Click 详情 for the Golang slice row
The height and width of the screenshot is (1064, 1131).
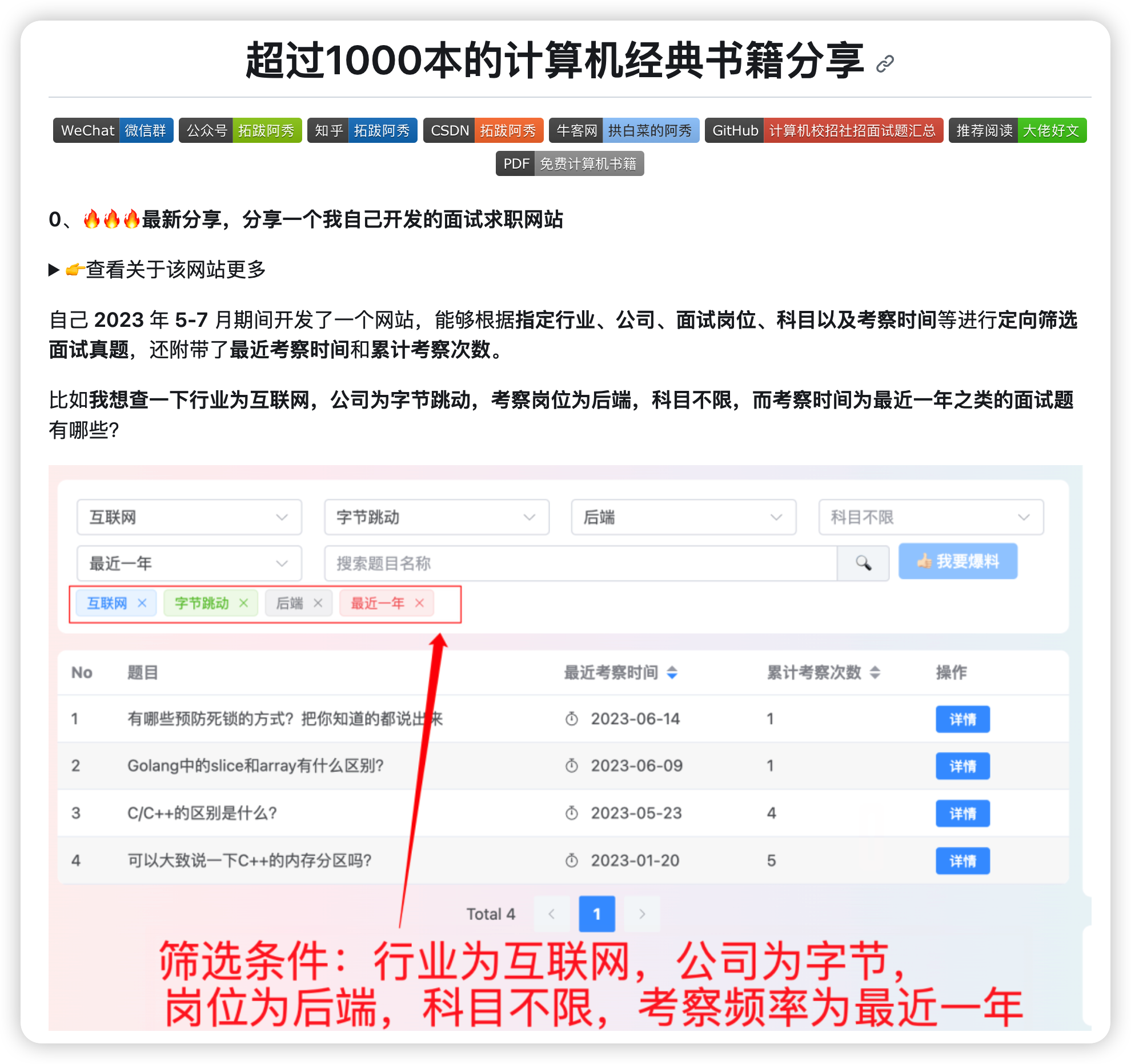962,766
